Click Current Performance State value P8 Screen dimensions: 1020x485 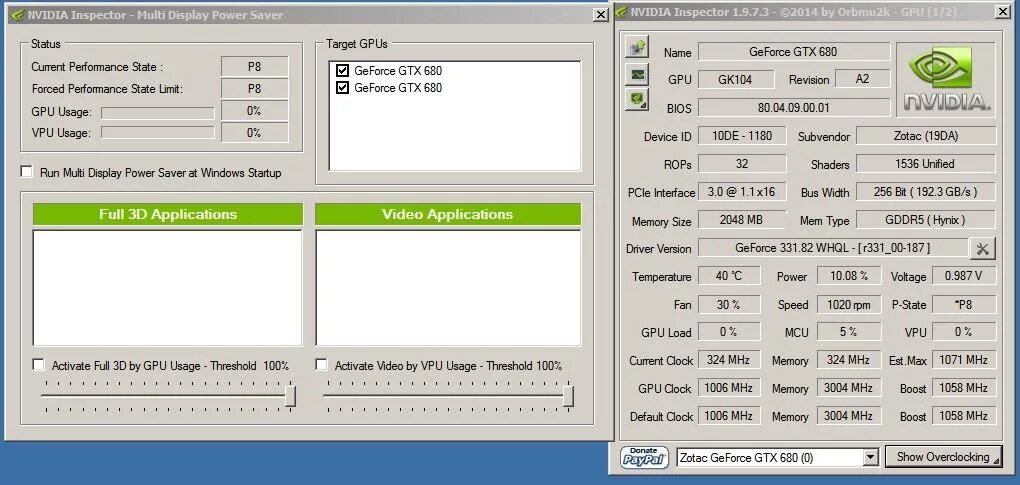point(254,66)
